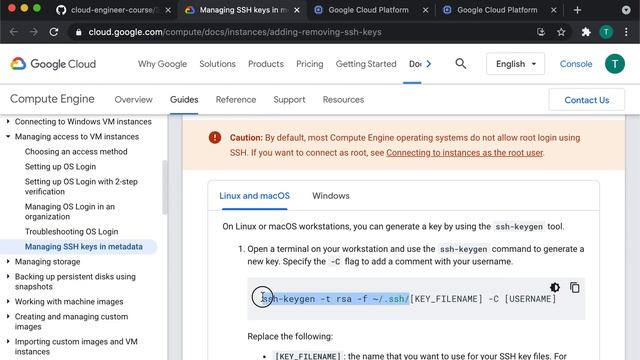Click the Compute Engine heading
This screenshot has width=640, height=360.
pos(52,99)
